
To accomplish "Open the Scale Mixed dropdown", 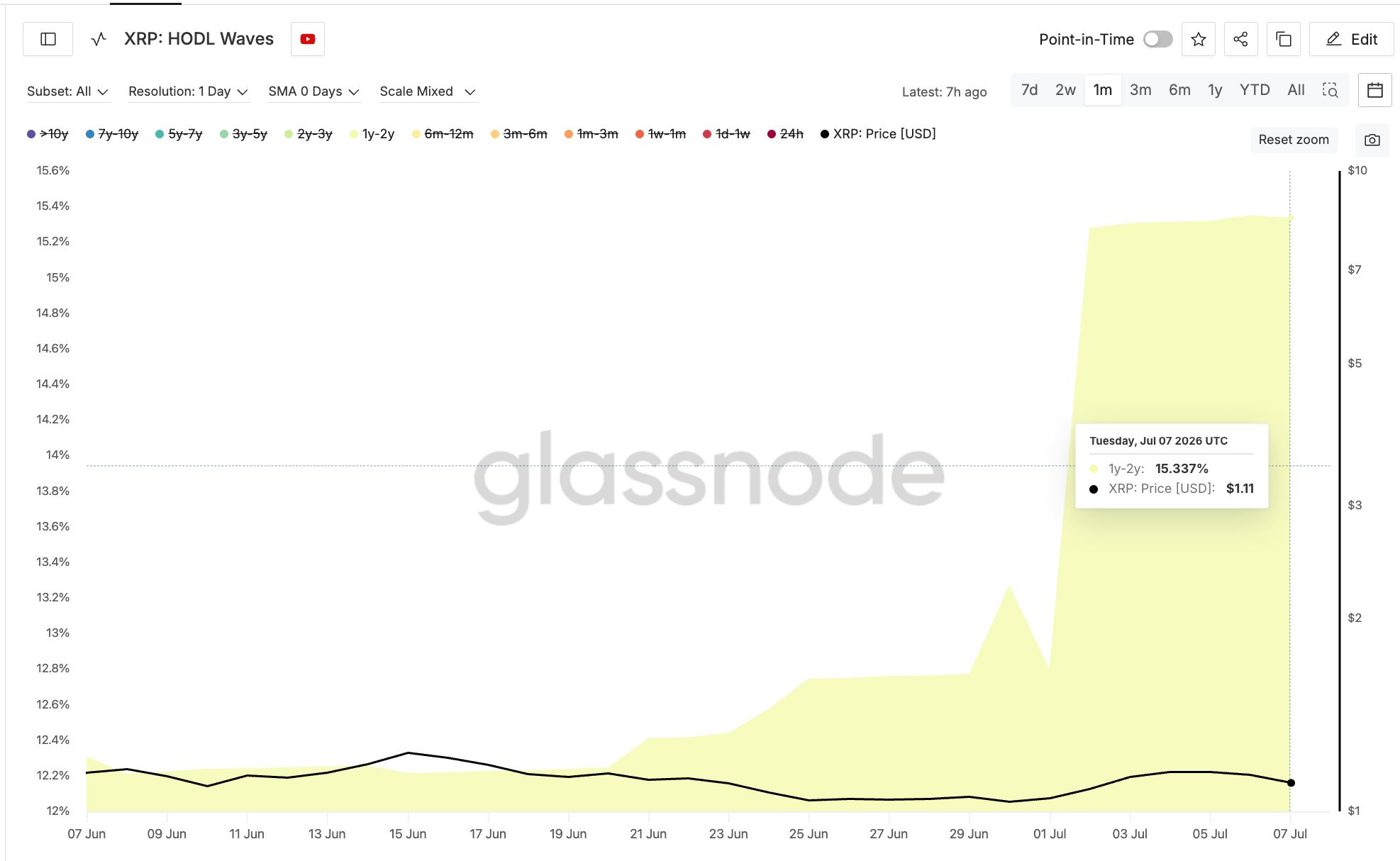I will tap(428, 91).
